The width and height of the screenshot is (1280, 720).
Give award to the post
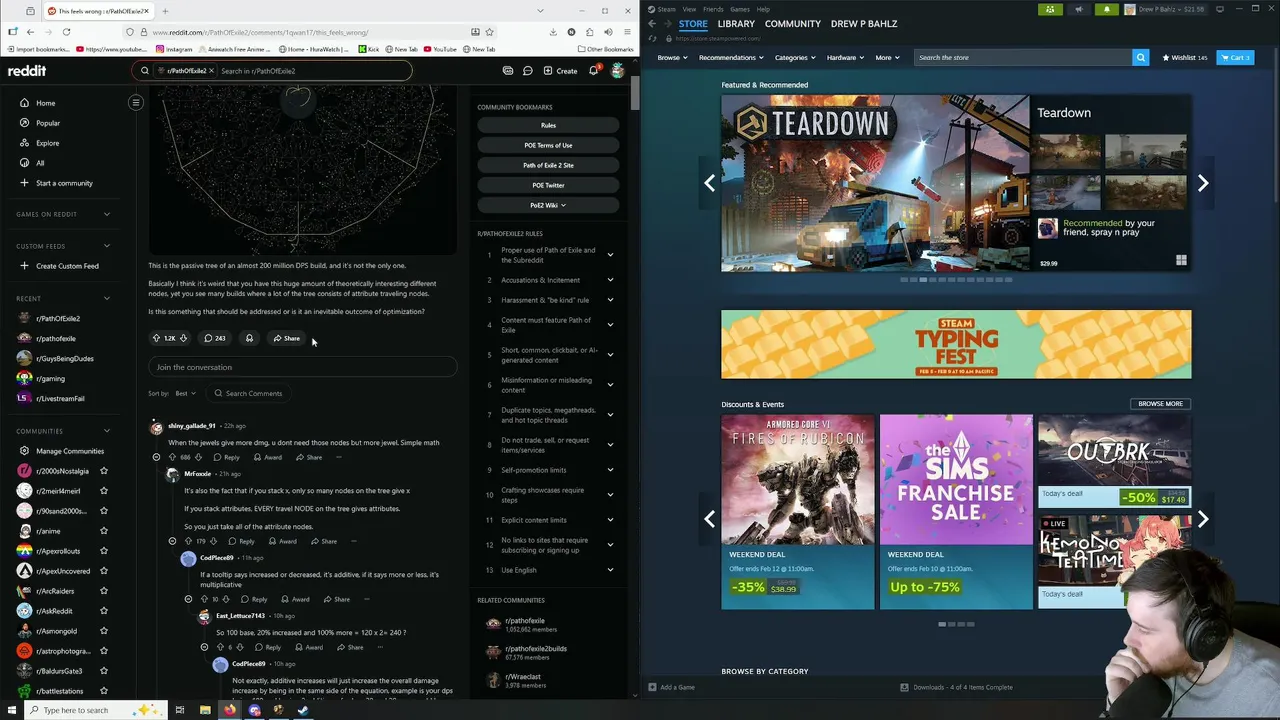pyautogui.click(x=249, y=338)
